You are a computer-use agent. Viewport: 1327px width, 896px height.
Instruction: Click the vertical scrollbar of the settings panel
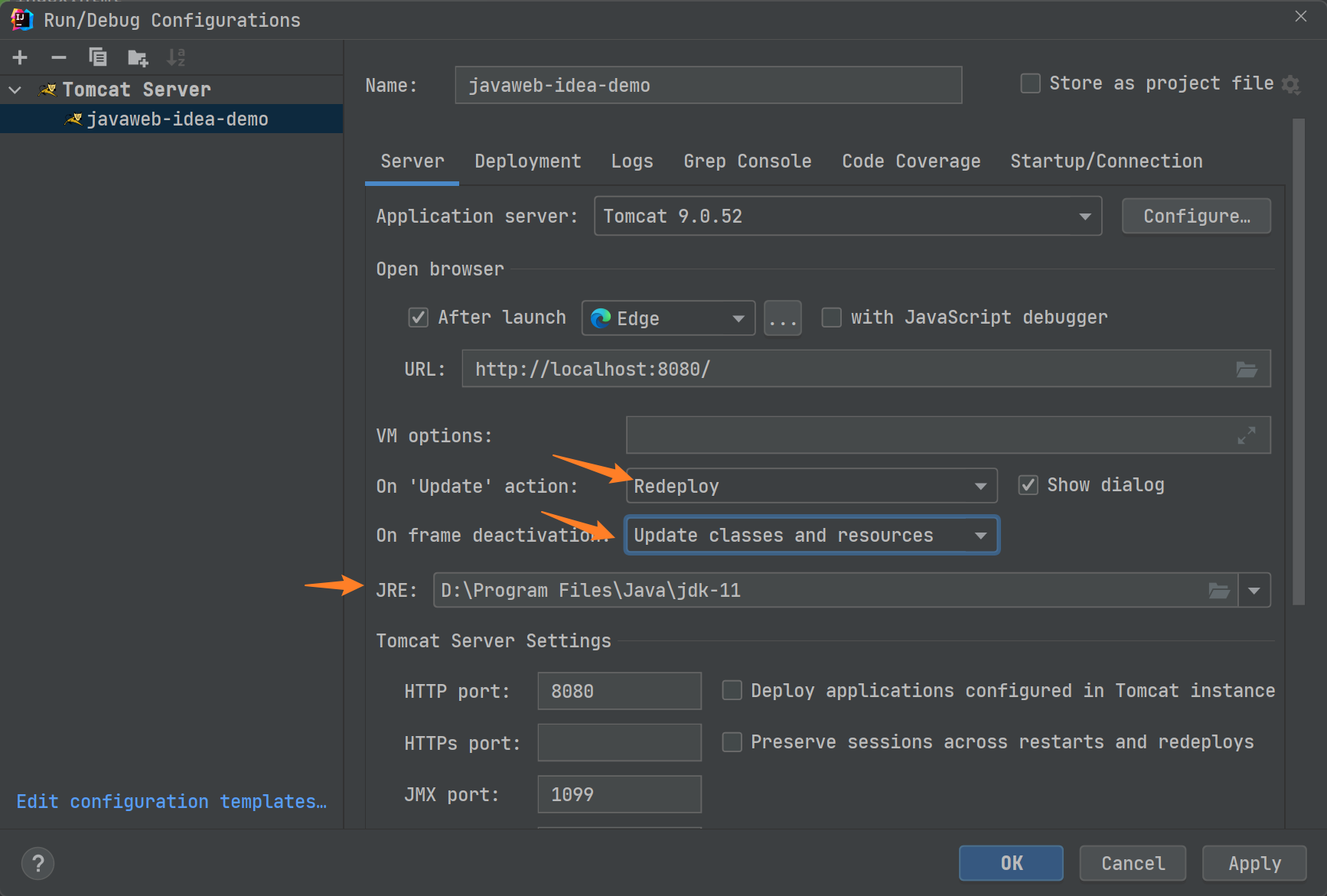[1298, 360]
